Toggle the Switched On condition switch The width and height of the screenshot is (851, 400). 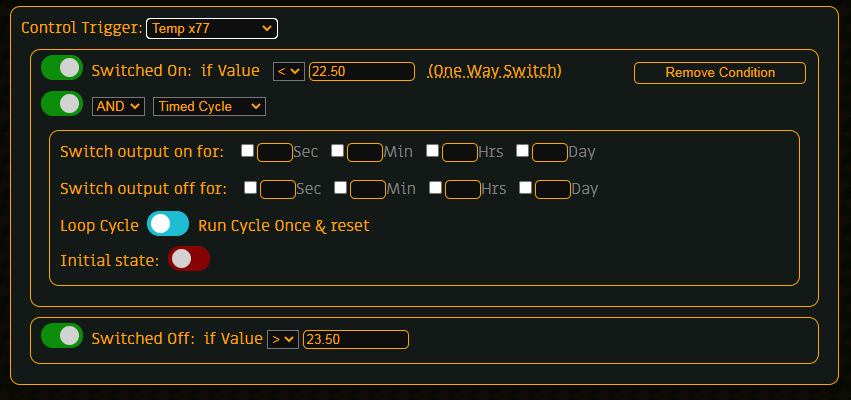coord(61,68)
